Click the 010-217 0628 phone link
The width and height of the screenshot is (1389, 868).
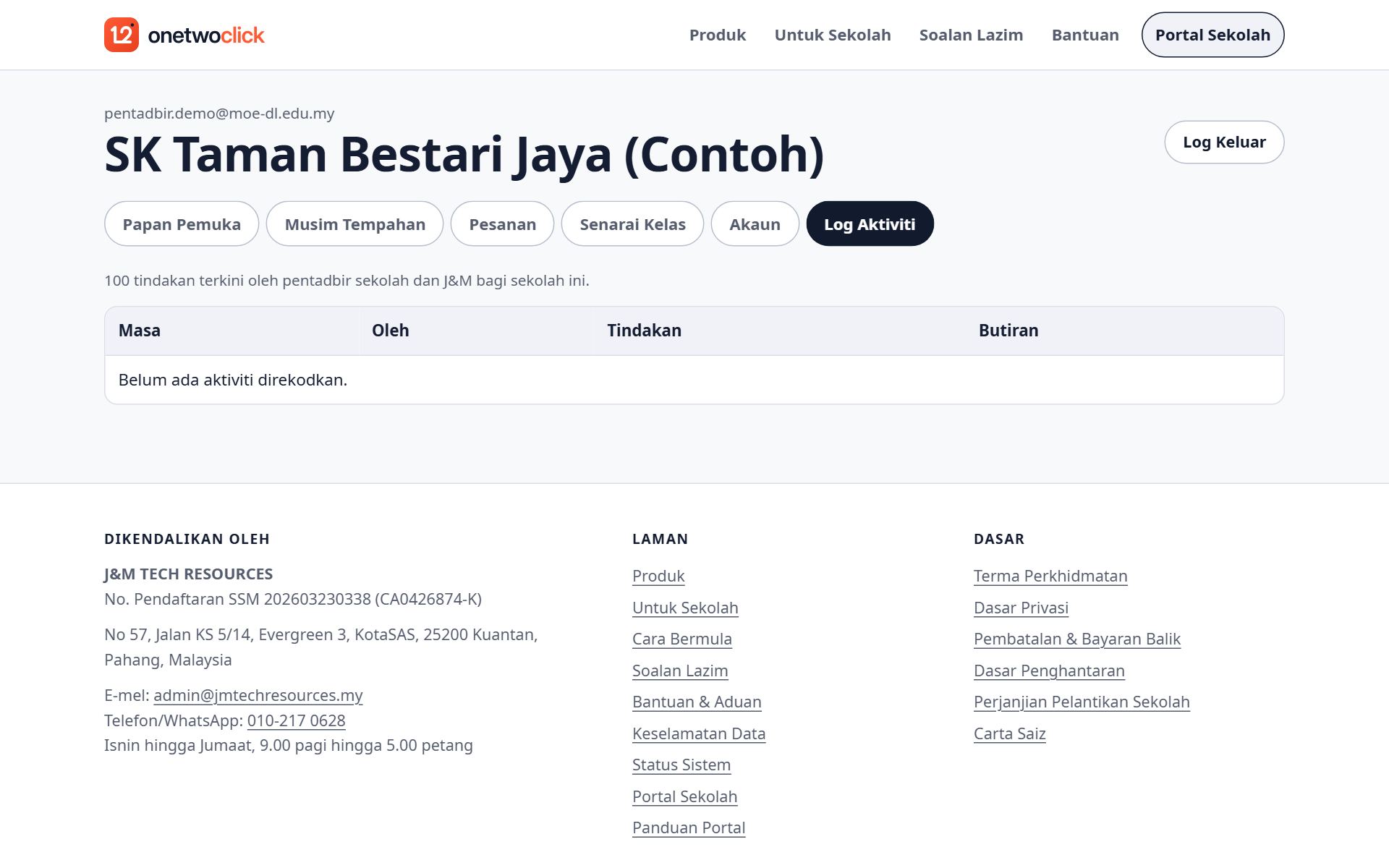pos(297,720)
